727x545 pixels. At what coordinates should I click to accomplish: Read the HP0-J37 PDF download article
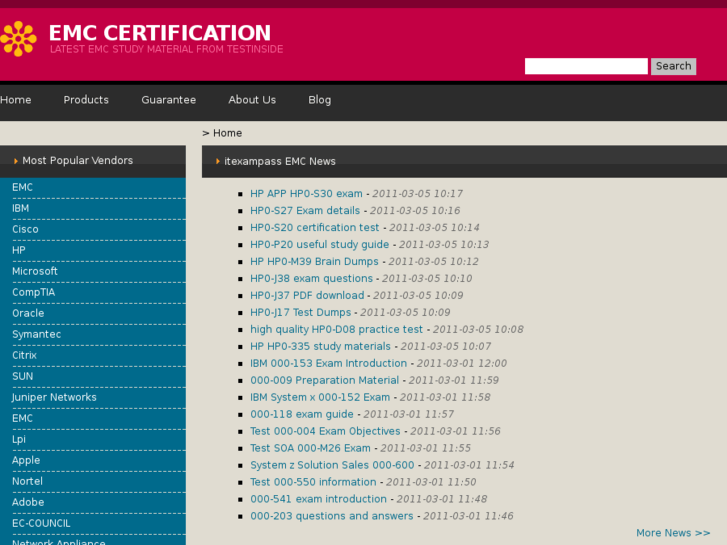307,296
